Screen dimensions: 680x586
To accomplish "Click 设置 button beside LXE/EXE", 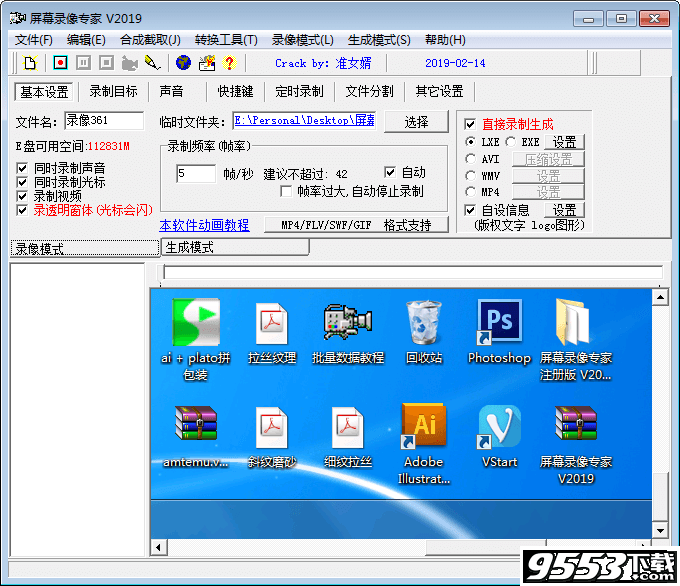I will click(x=564, y=142).
